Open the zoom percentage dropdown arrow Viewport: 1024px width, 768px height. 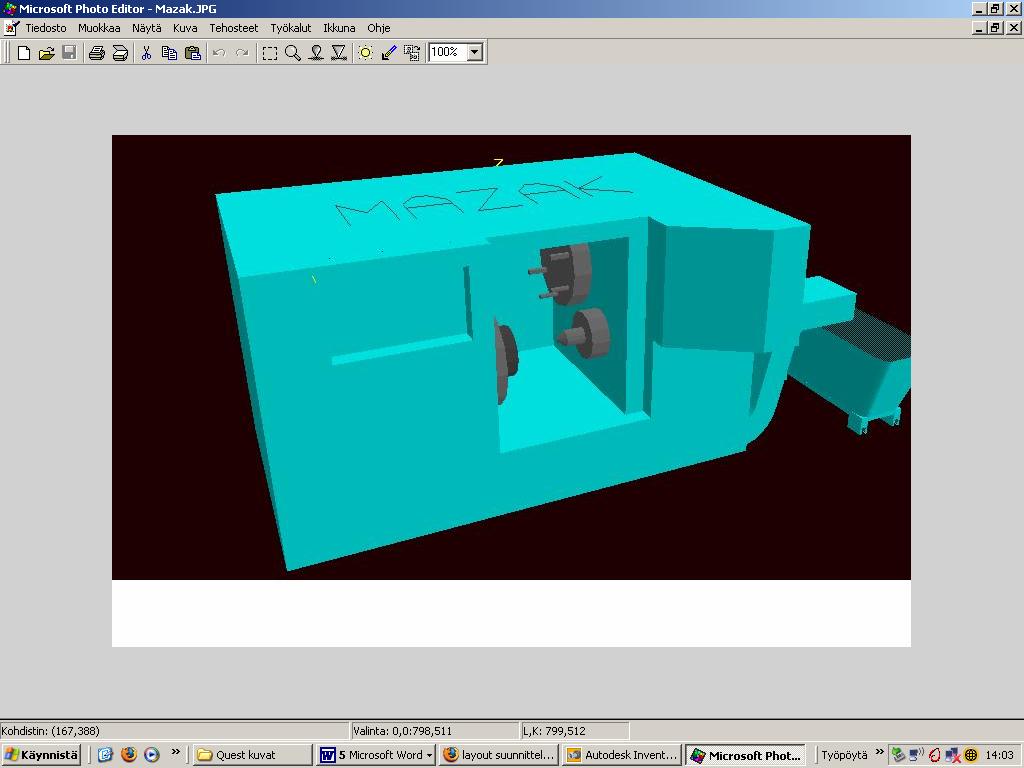(475, 52)
